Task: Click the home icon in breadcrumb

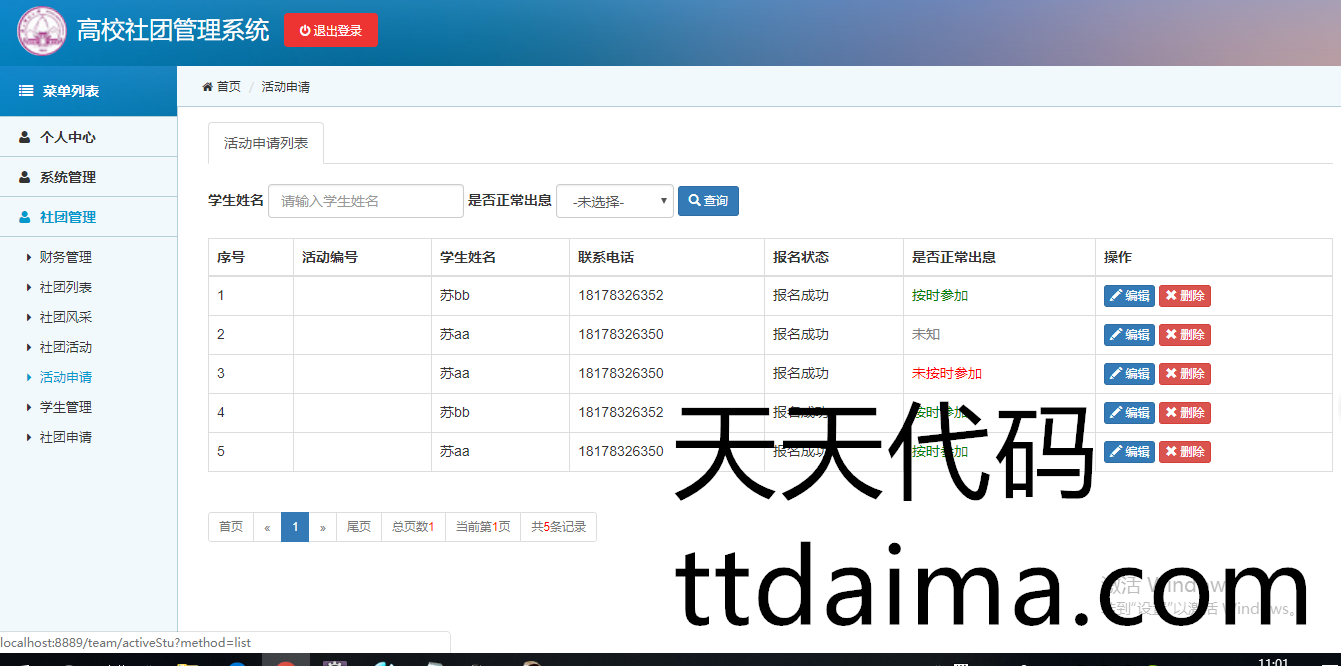Action: [x=208, y=87]
